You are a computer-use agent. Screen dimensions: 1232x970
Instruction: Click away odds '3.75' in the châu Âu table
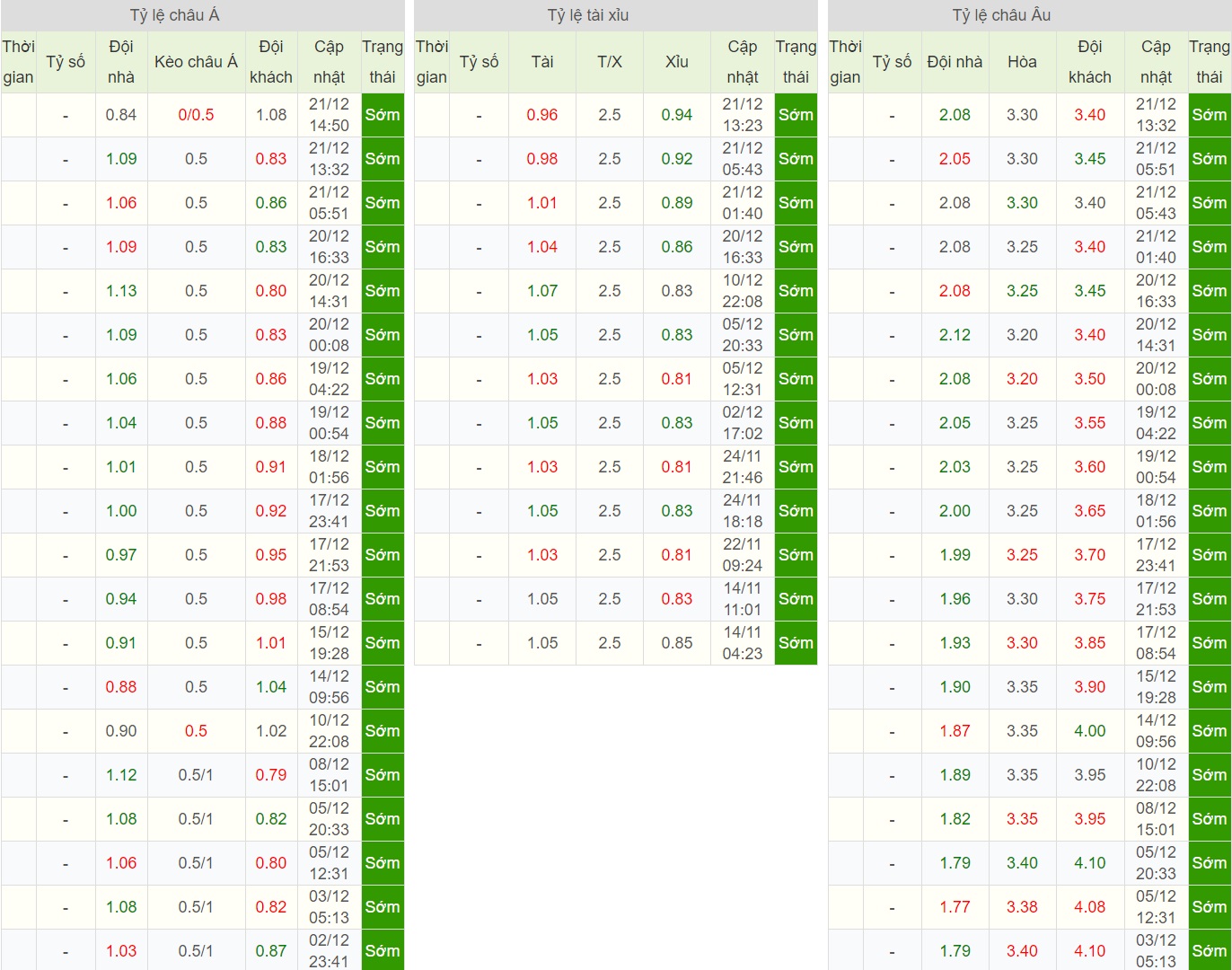[1090, 599]
